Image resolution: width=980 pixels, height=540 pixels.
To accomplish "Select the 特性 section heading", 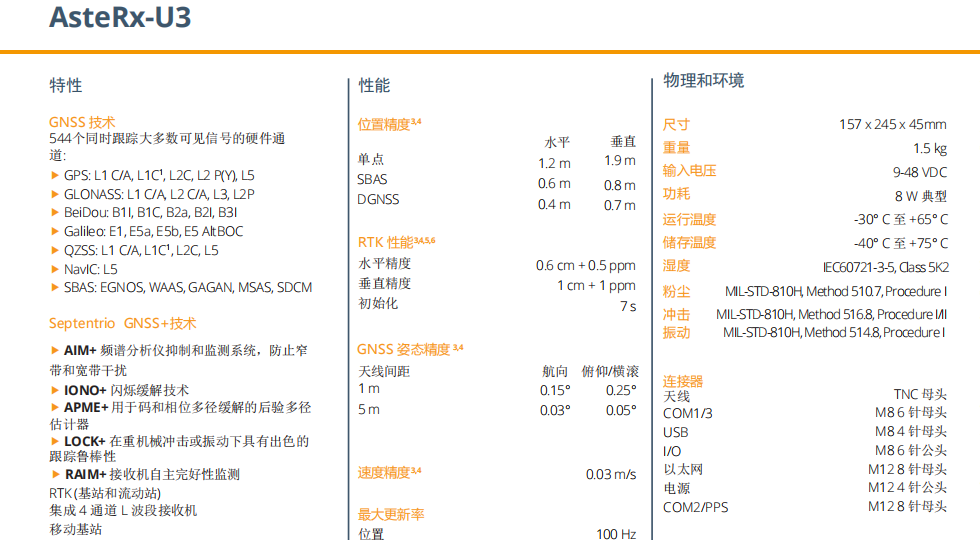I will (66, 85).
